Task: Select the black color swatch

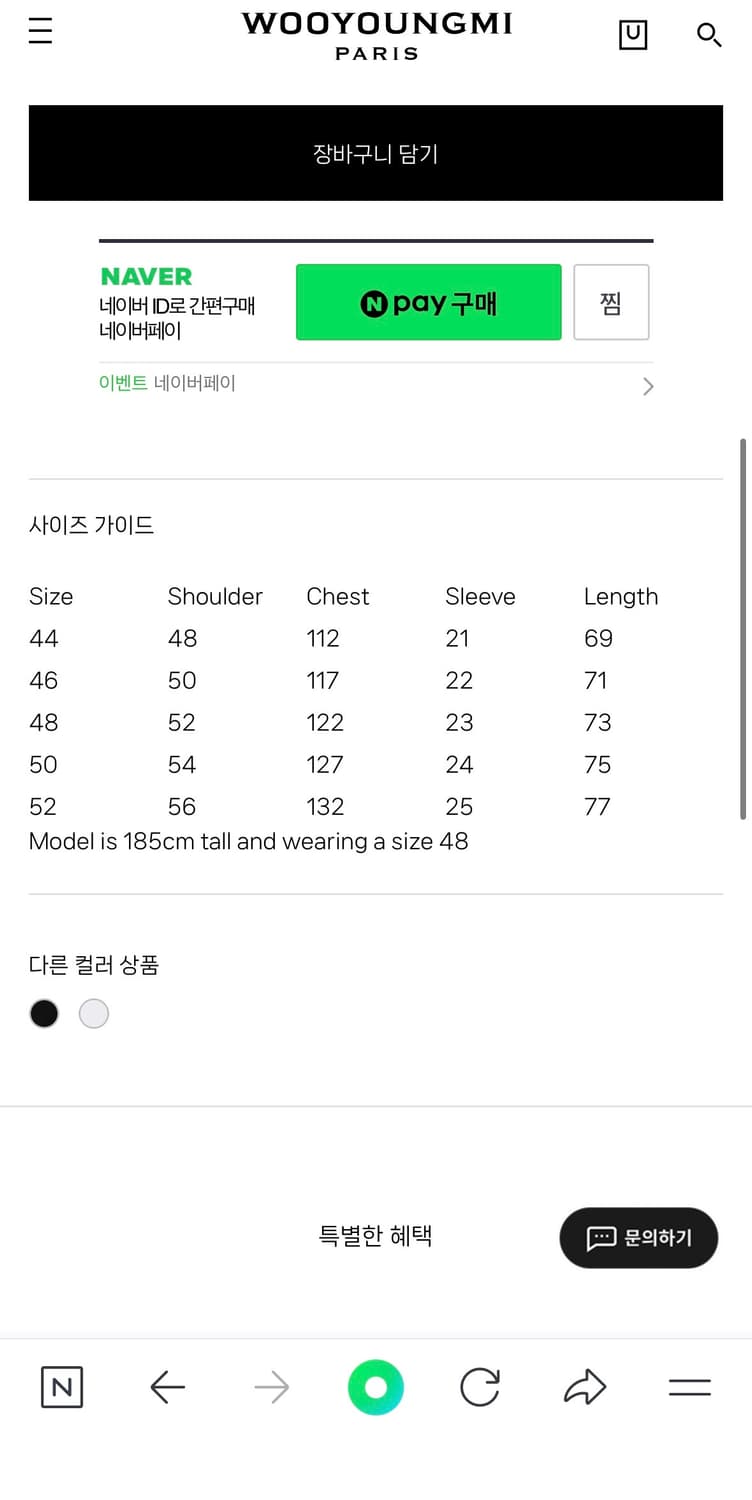Action: pyautogui.click(x=44, y=1013)
